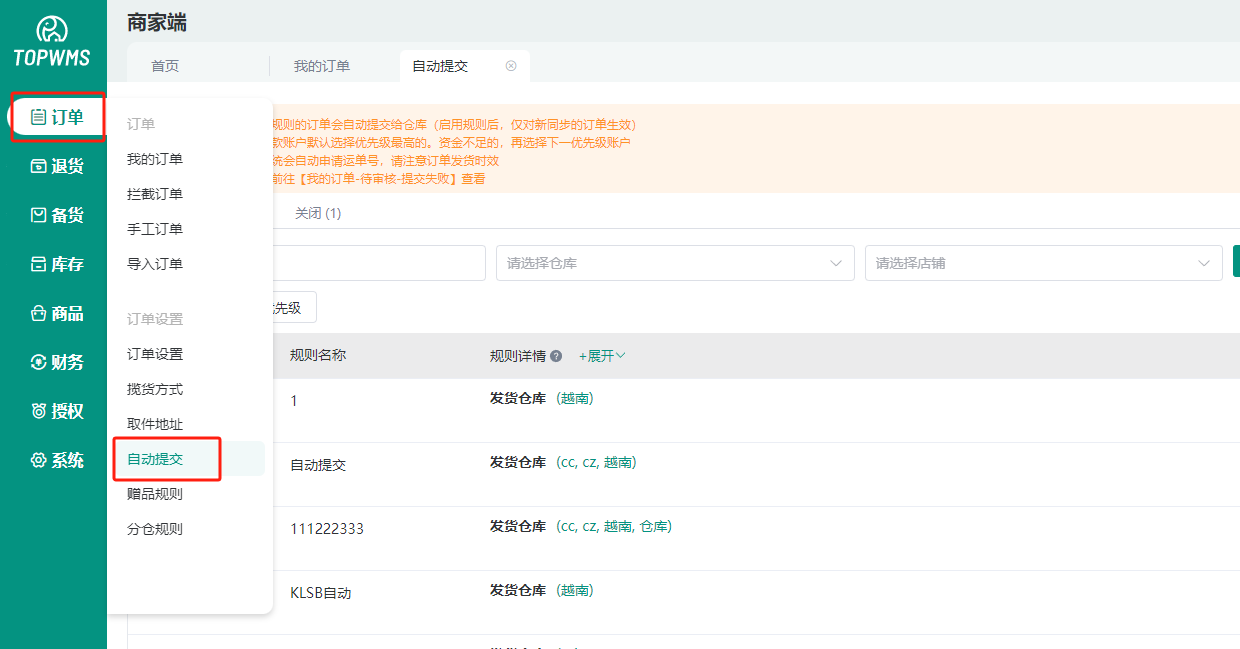Close the 自动提交 tab with its X icon
Viewport: 1240px width, 649px height.
[x=511, y=66]
